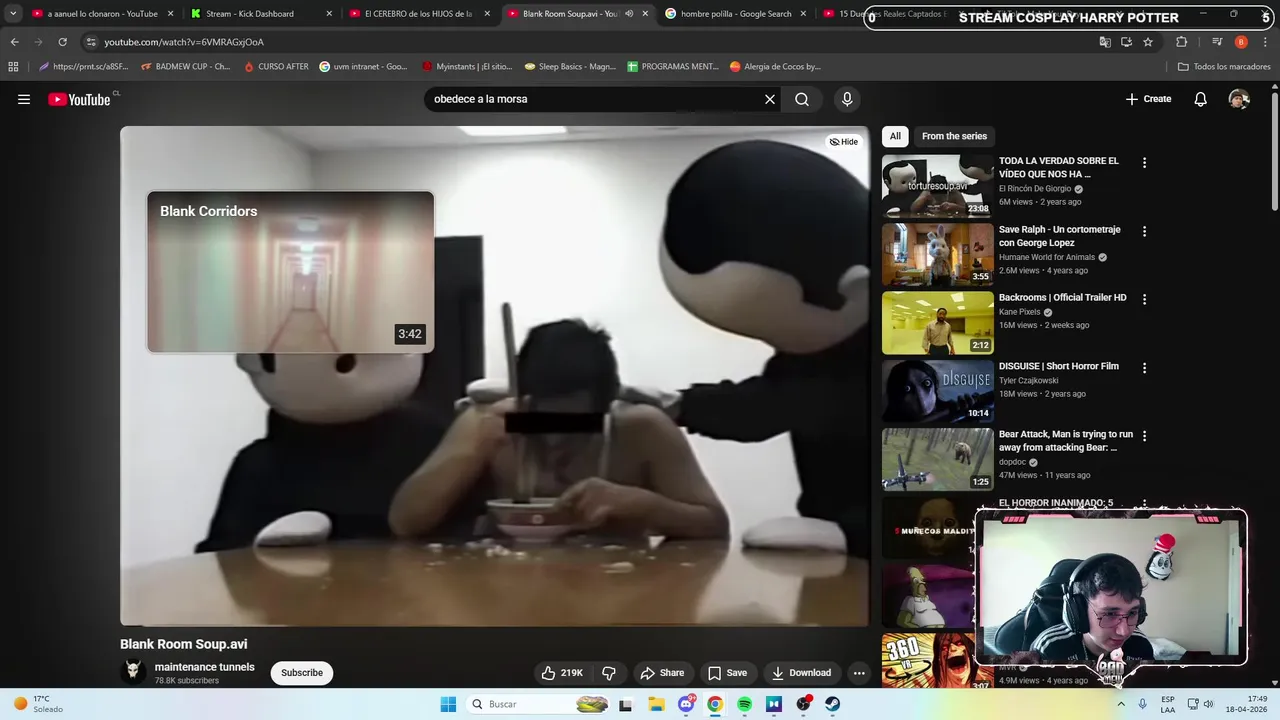The width and height of the screenshot is (1280, 720).
Task: Clear the search text with the X
Action: pos(770,99)
